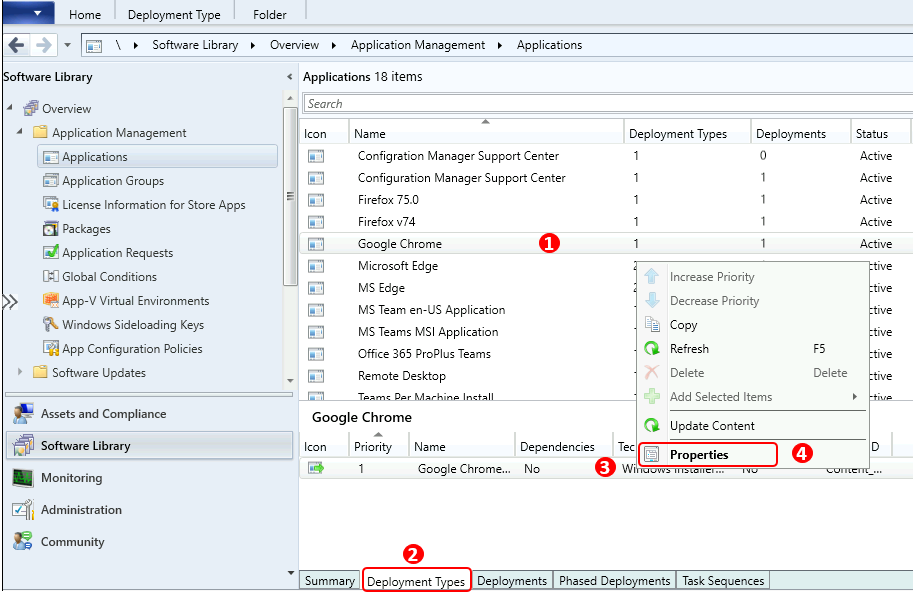The height and width of the screenshot is (595, 918).
Task: Sort by the Status column header
Action: 881,134
